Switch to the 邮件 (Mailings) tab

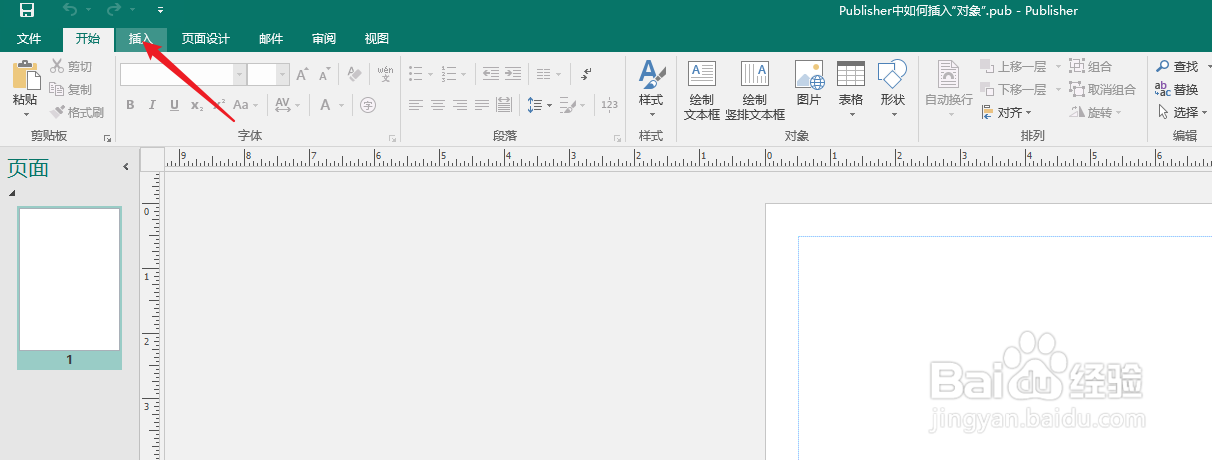pos(271,39)
